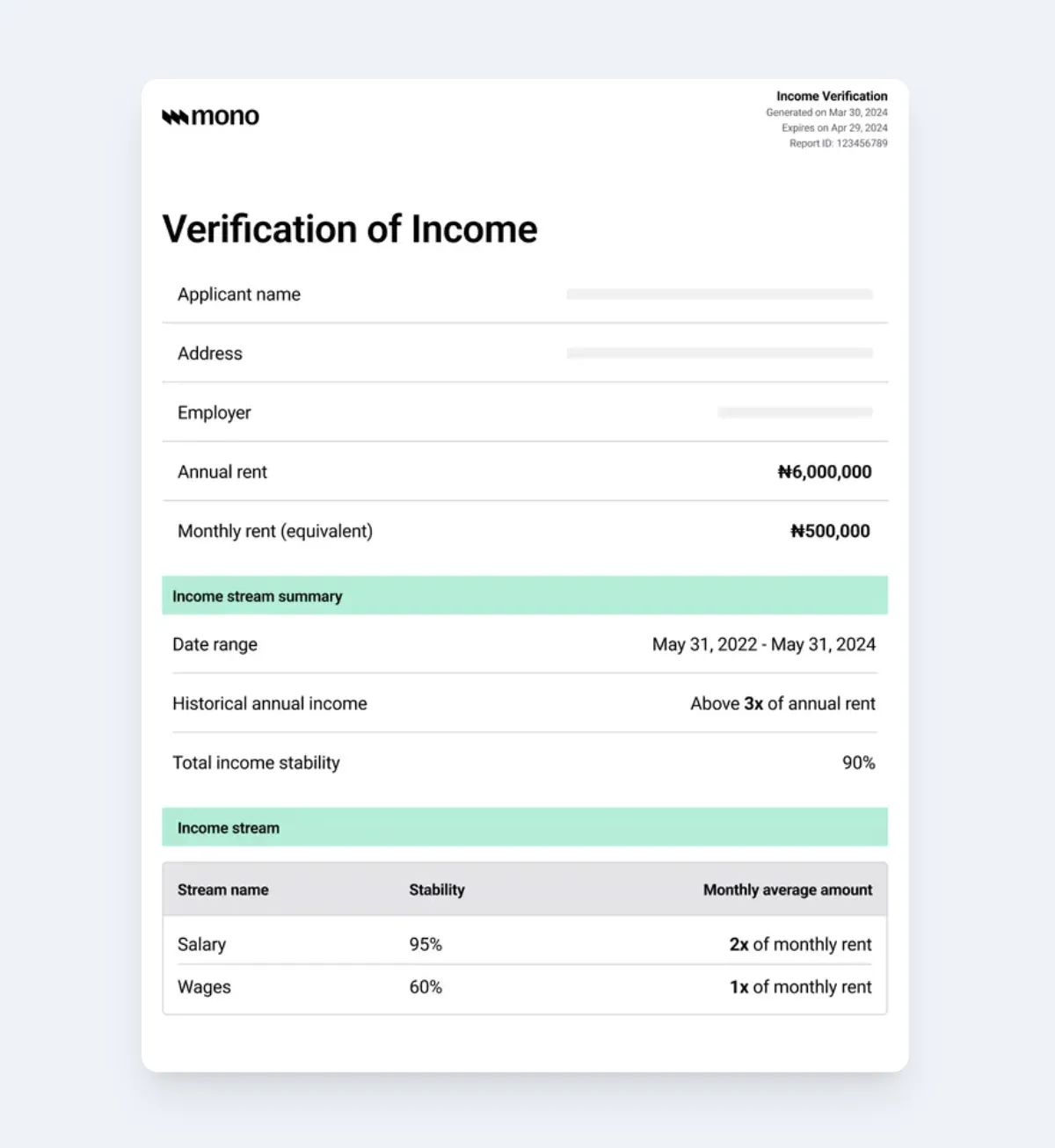
Task: Click the Stability column header
Action: point(437,890)
